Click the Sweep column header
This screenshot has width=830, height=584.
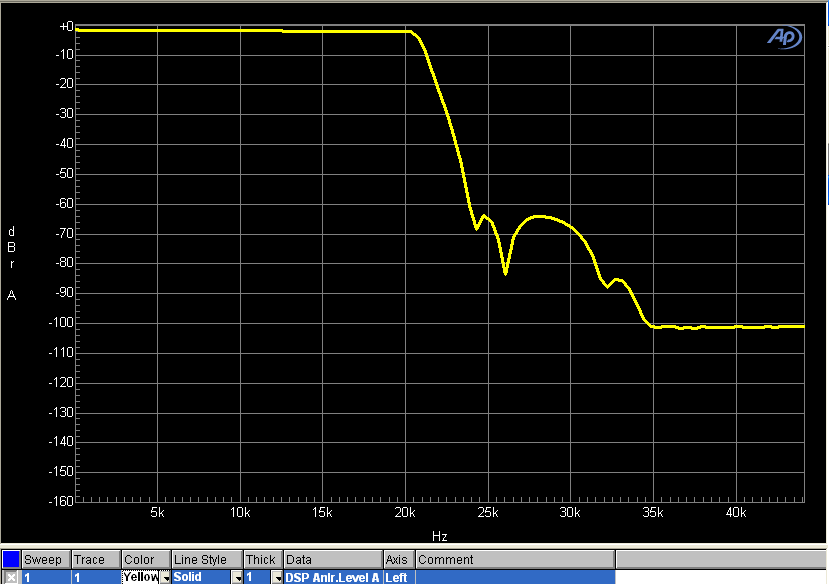[44, 559]
